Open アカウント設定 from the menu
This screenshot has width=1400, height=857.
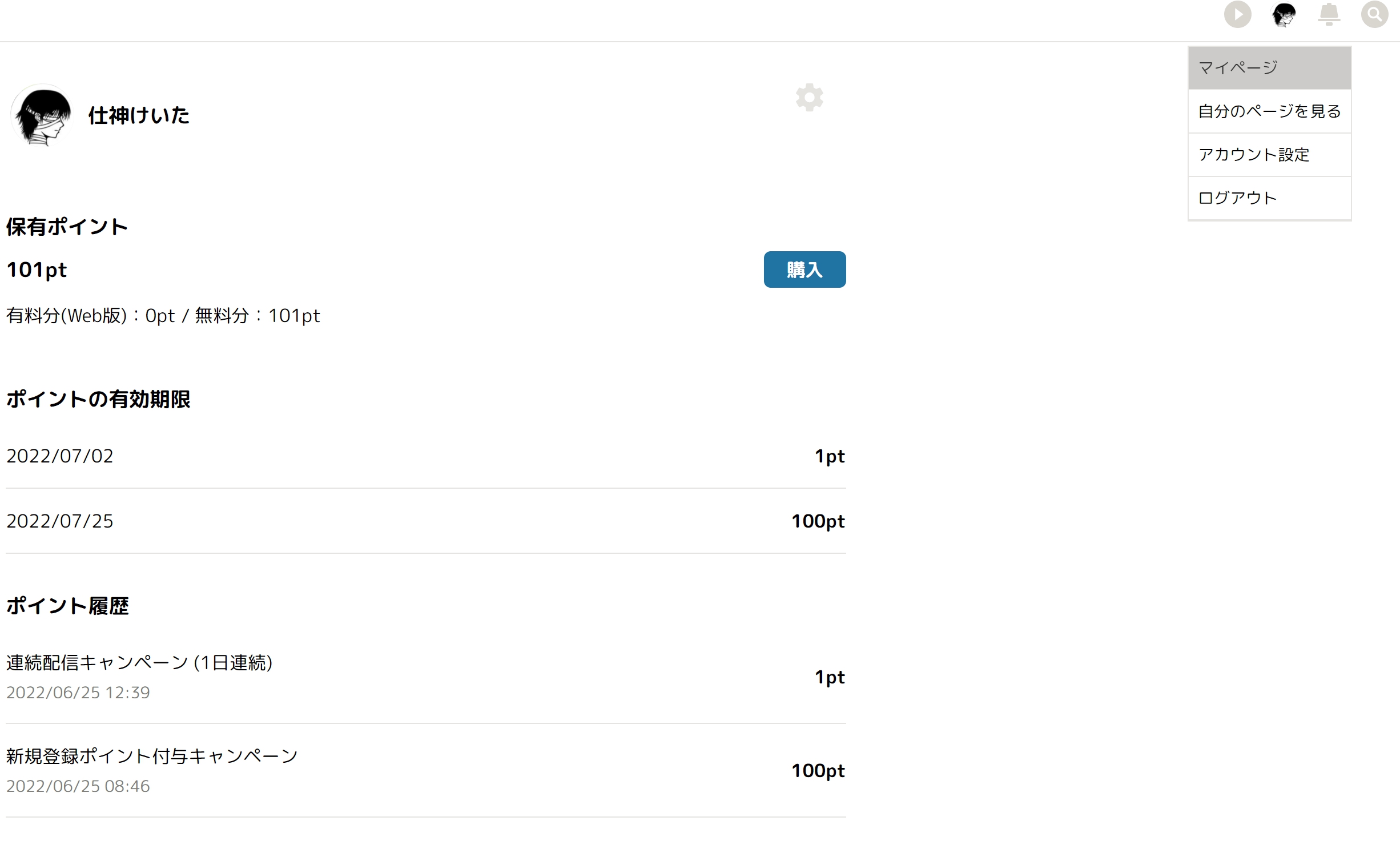[1269, 155]
